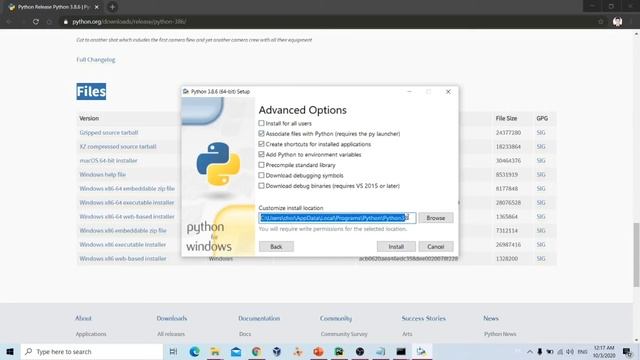
Task: Open the Windows Start menu
Action: coord(10,351)
